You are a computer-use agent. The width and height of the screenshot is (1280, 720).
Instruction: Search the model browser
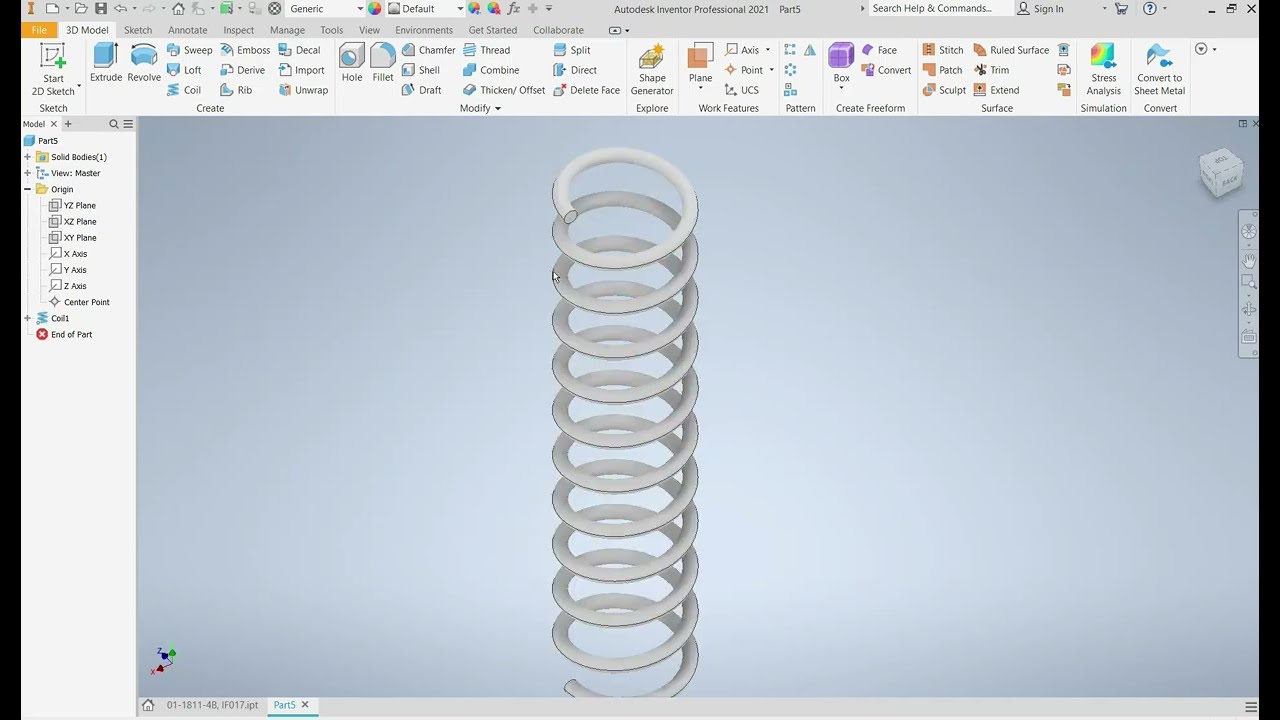[x=114, y=124]
